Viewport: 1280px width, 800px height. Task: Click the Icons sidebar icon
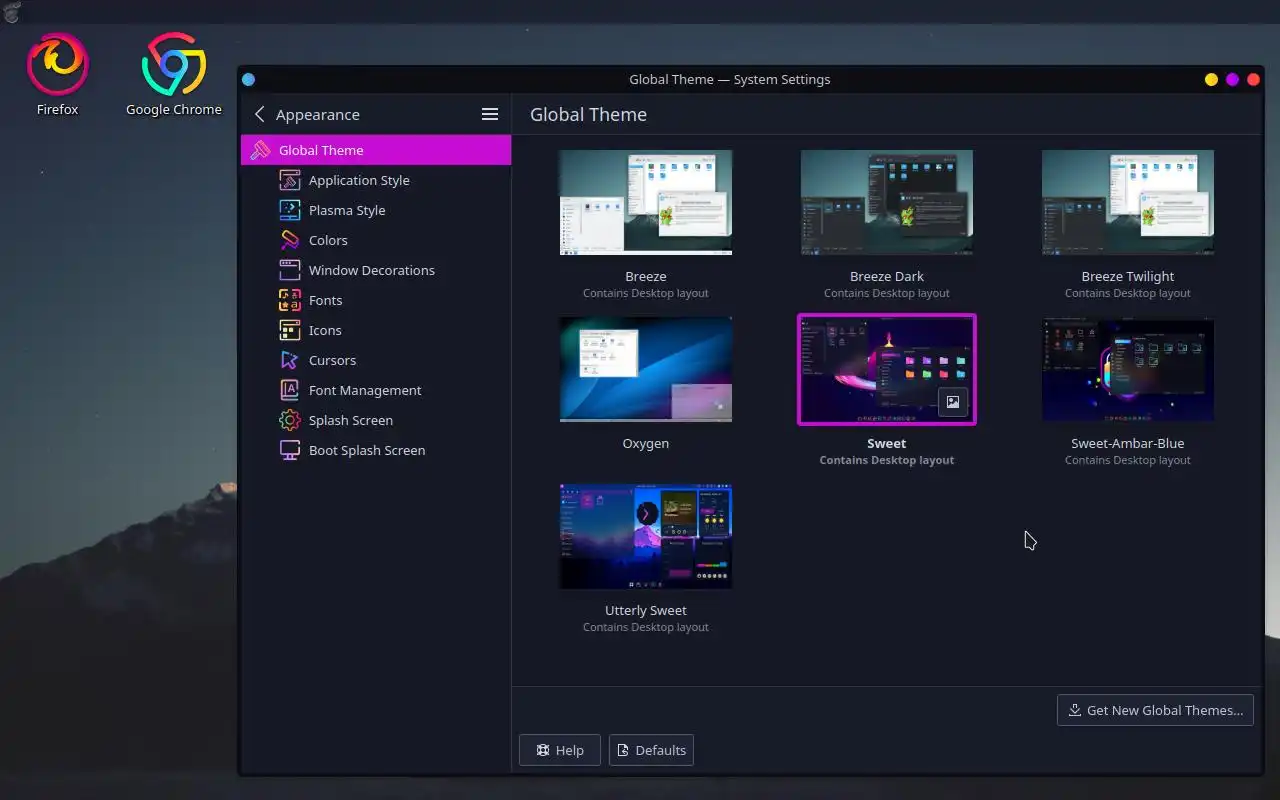coord(289,330)
